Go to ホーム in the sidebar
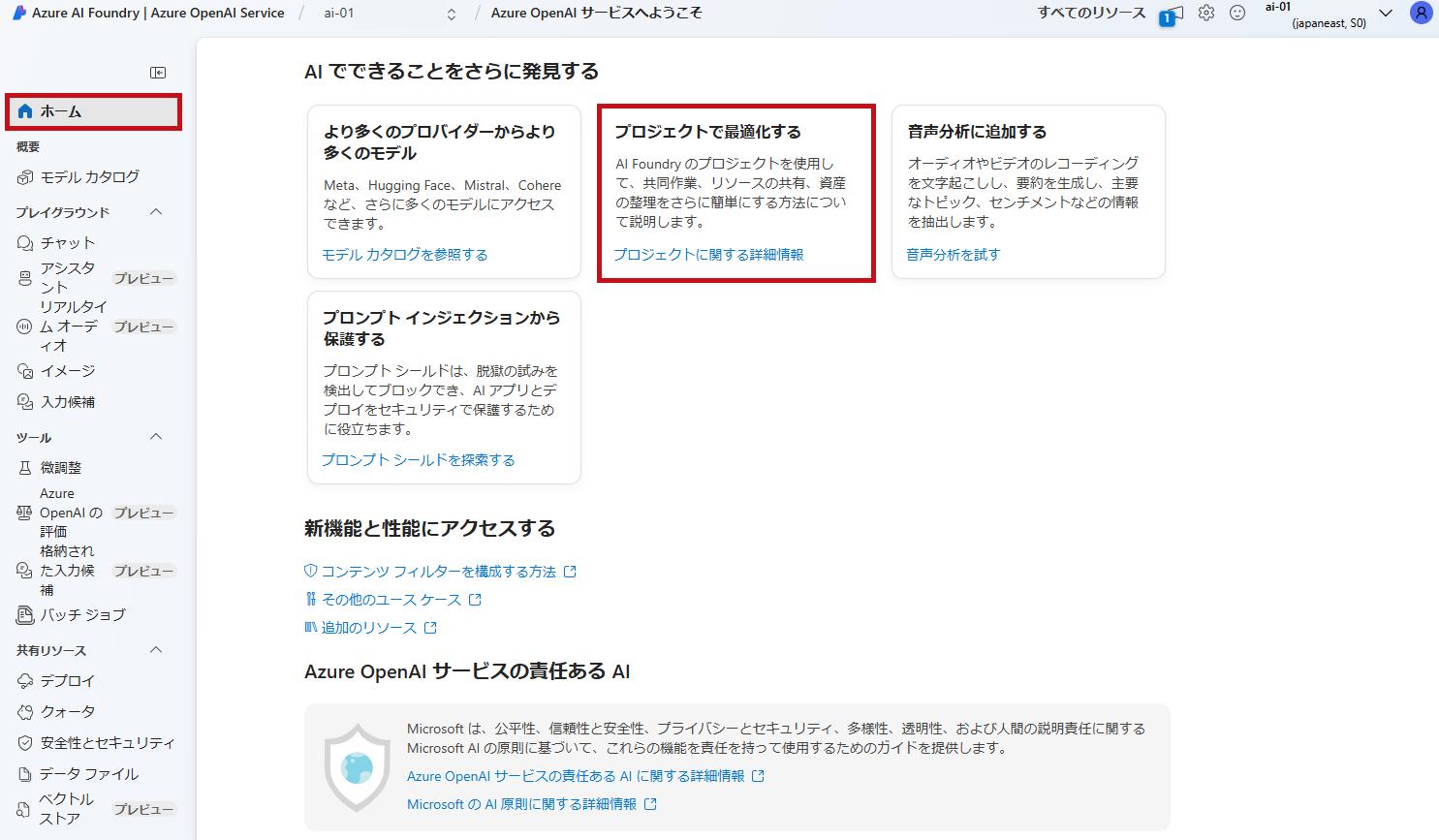Screen dimensions: 1439x840 click(93, 111)
